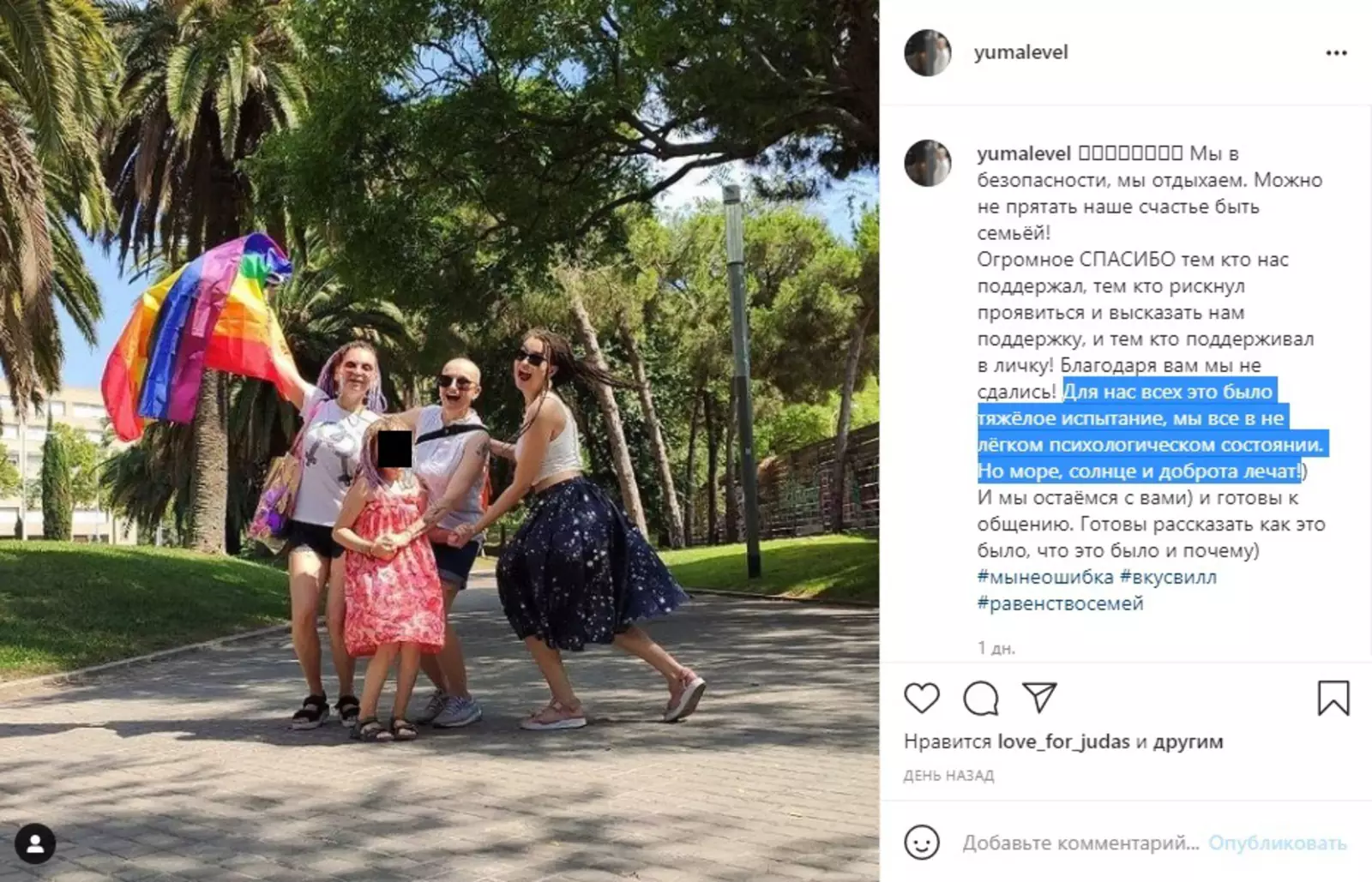
Task: Like the post with the heart icon
Action: coord(922,699)
